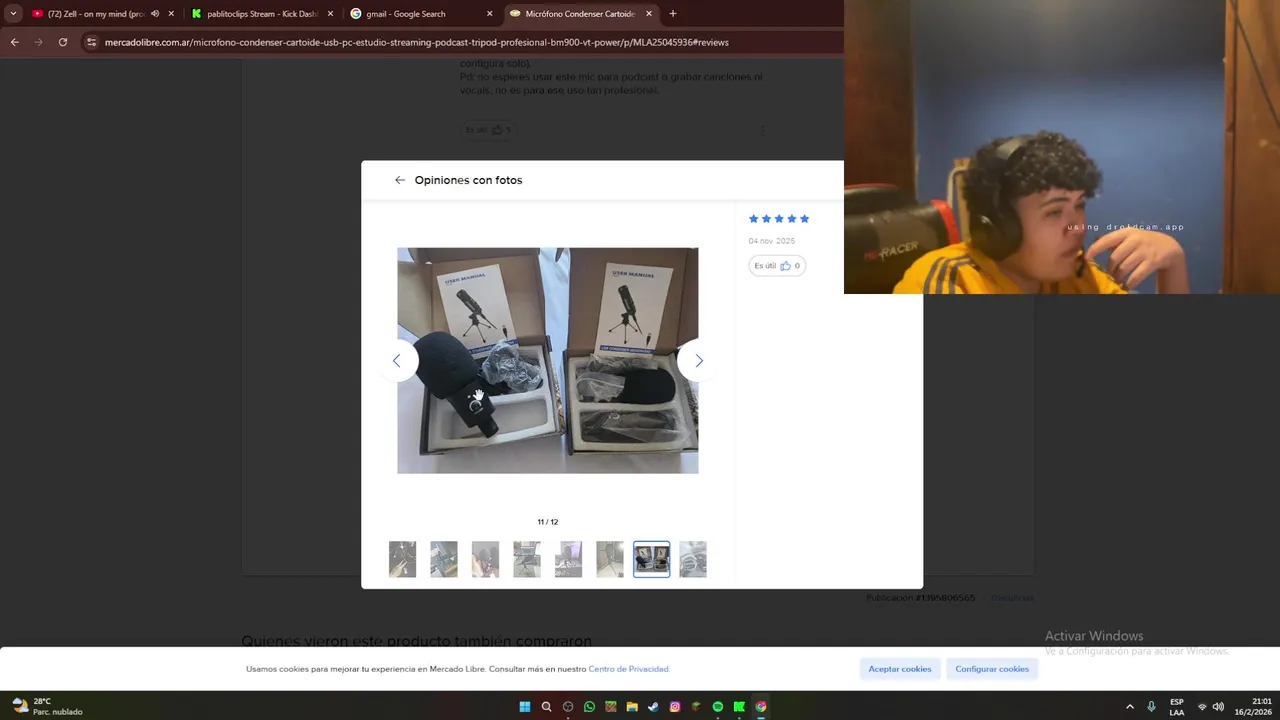Select the last partially visible photo thumbnail
This screenshot has width=1280, height=720.
point(693,559)
